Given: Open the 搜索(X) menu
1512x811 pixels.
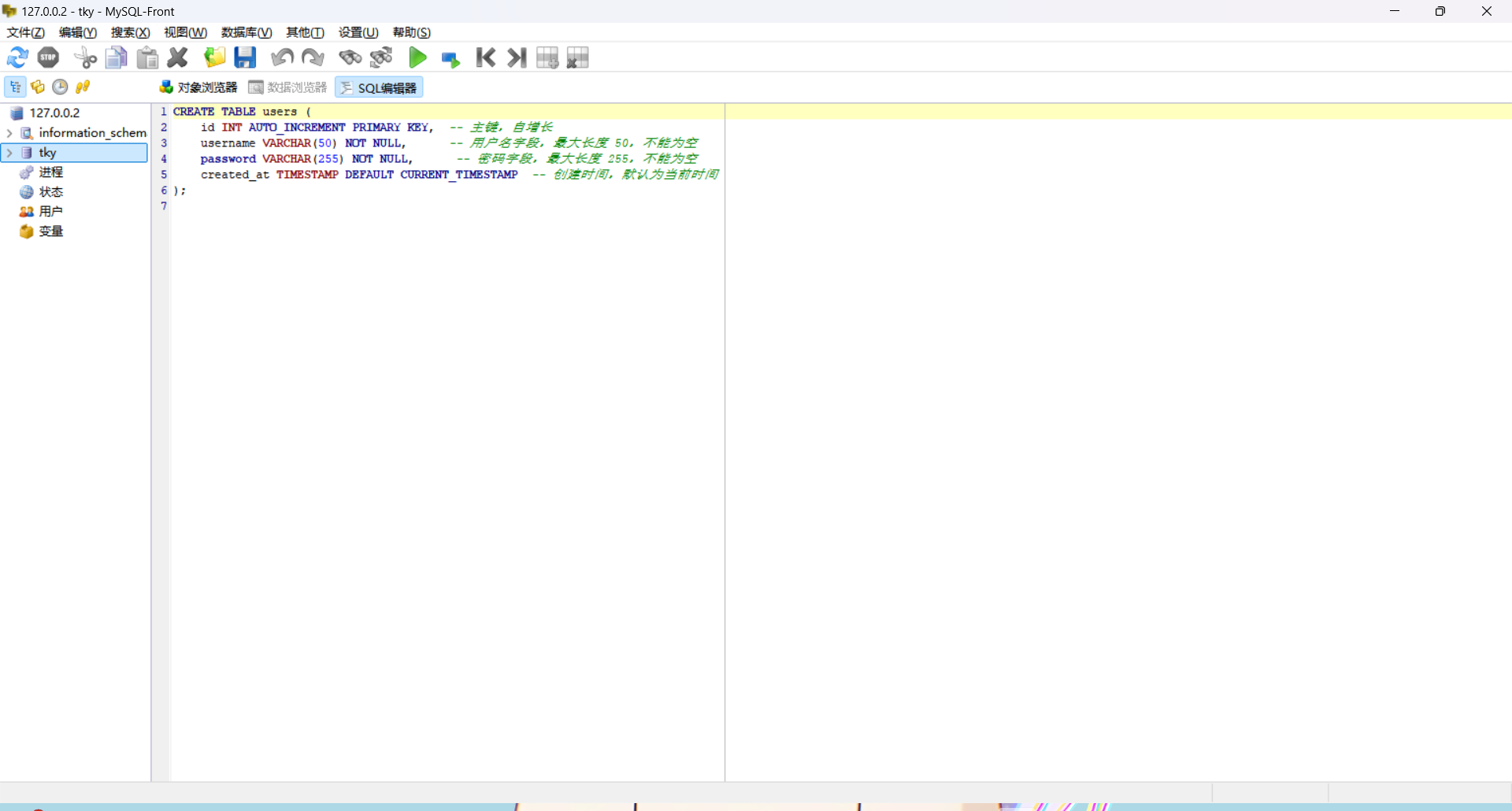Looking at the screenshot, I should click(131, 32).
